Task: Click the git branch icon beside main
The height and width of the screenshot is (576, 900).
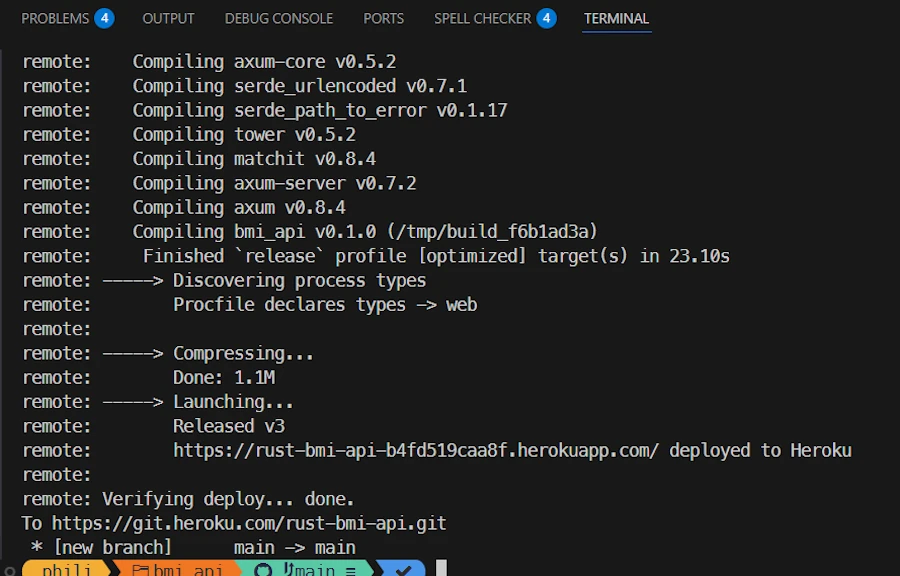Action: point(288,570)
